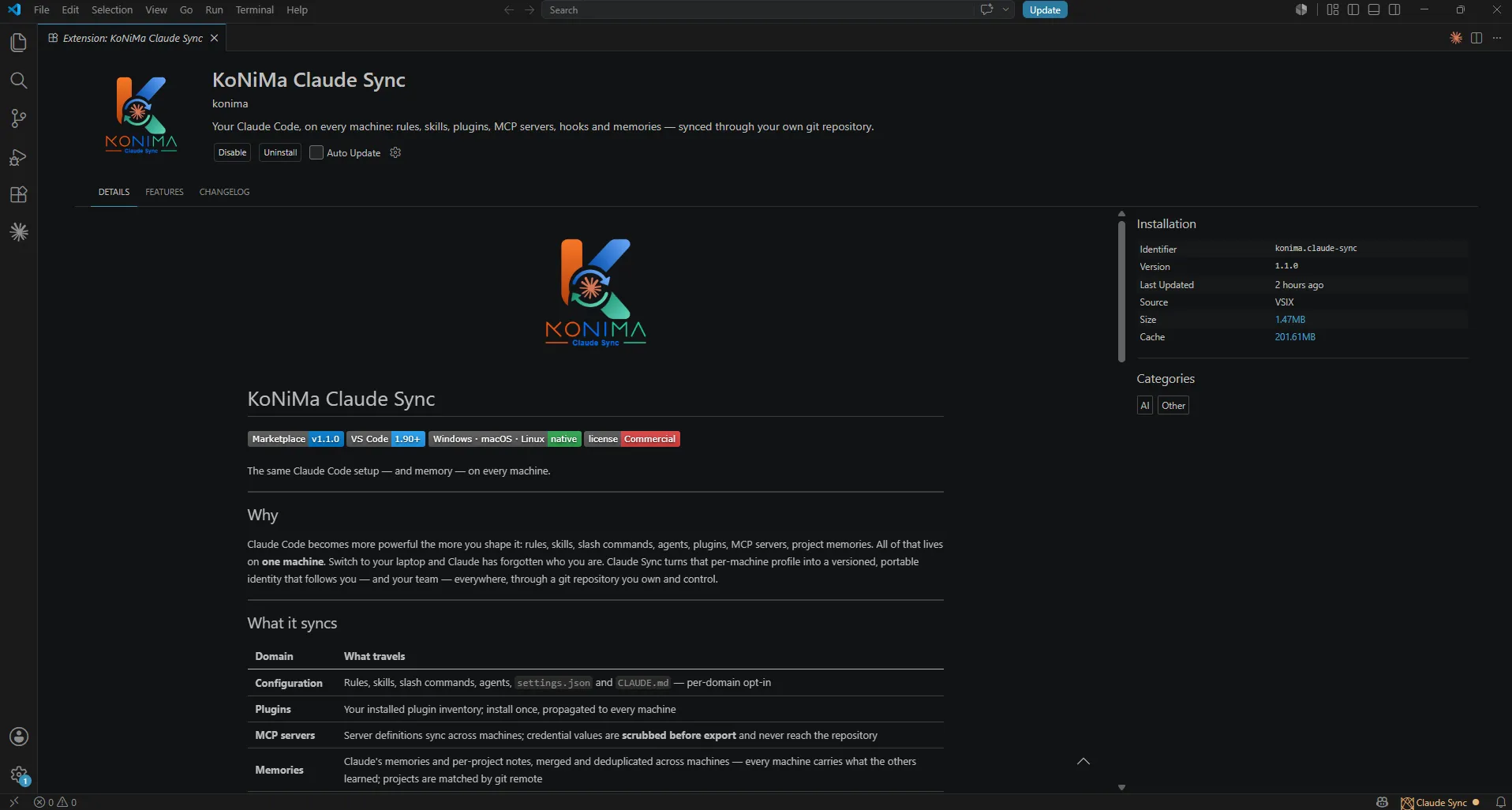The width and height of the screenshot is (1512, 810).
Task: Toggle Primary Side Bar visibility
Action: click(x=1353, y=9)
